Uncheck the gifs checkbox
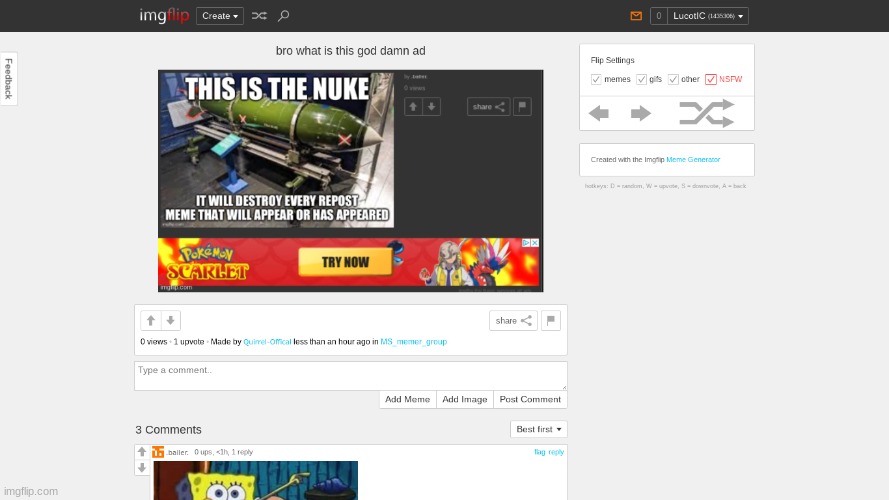 (x=641, y=79)
